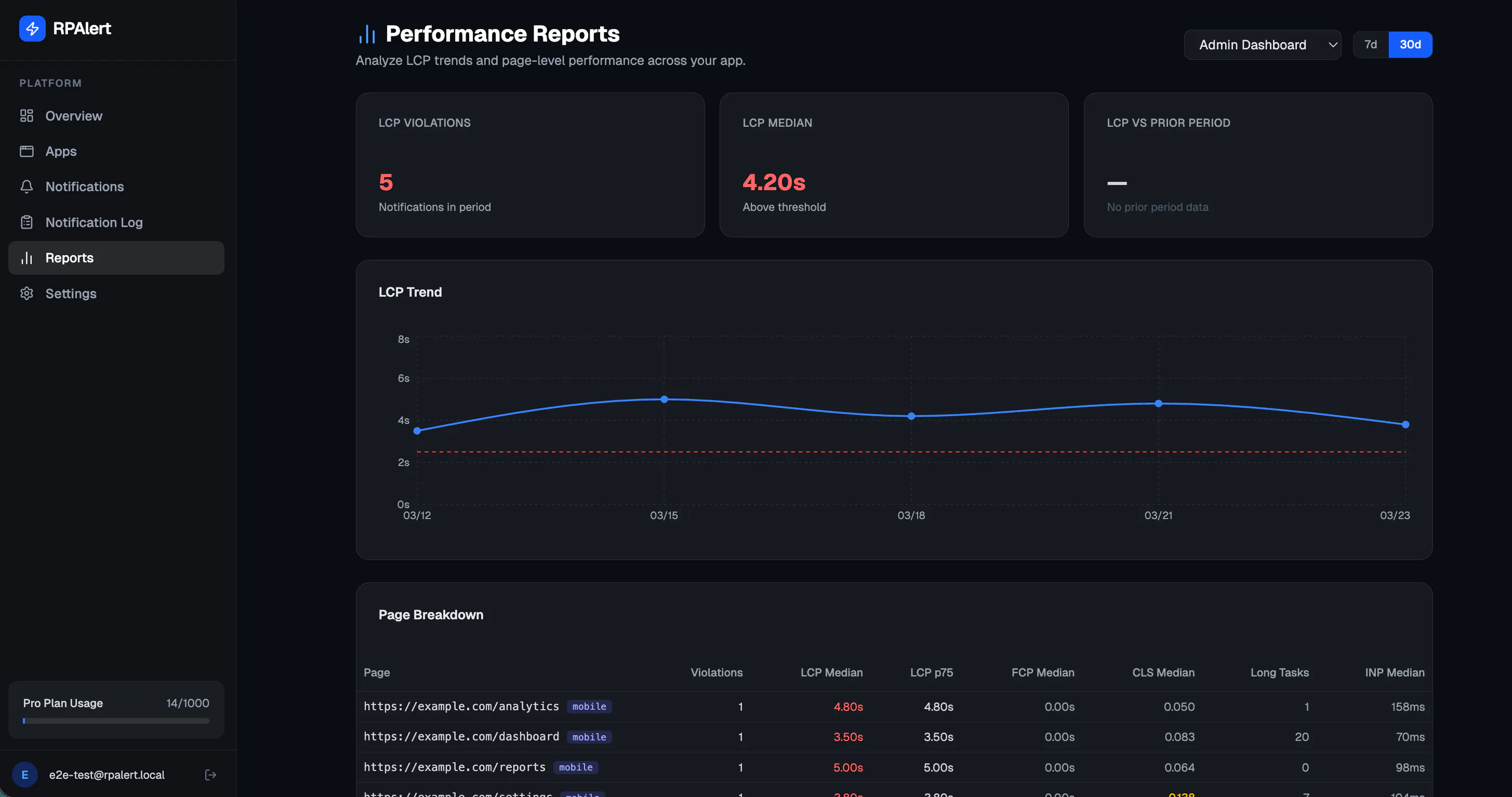Sort by the Long Tasks column header
This screenshot has height=797, width=1512.
pos(1280,673)
